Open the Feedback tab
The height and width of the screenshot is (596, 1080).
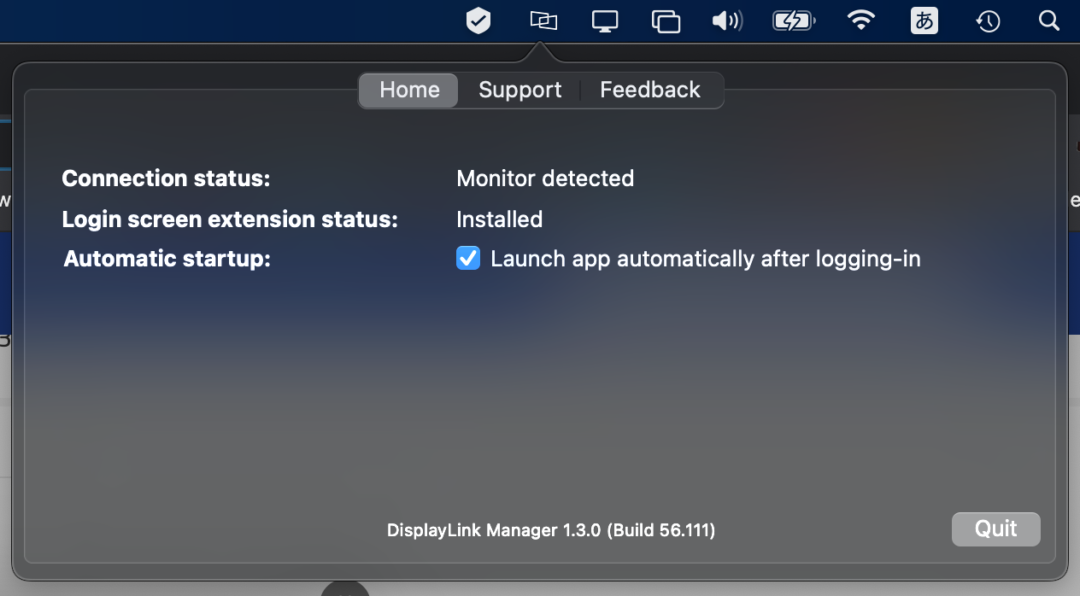coord(650,90)
